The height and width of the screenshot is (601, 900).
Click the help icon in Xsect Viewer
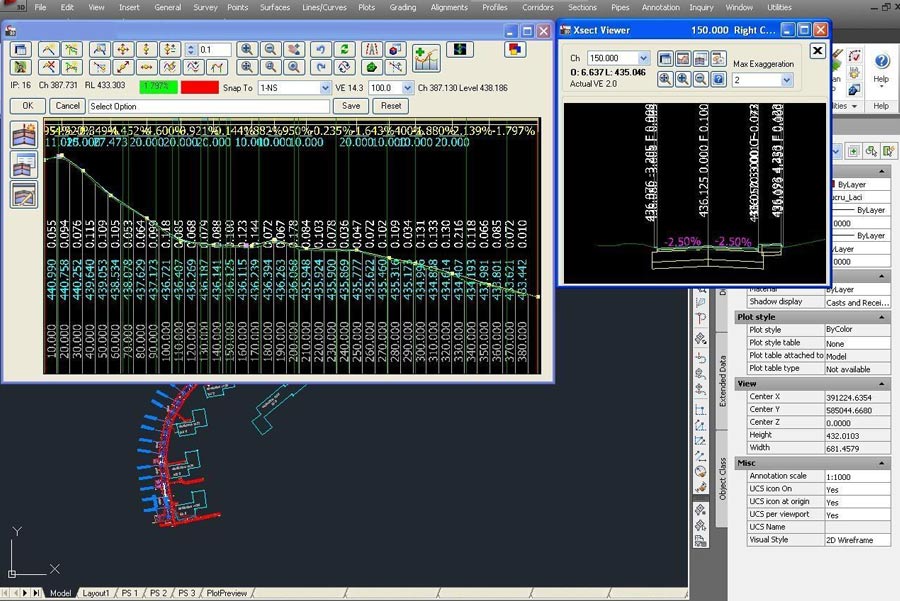point(718,79)
